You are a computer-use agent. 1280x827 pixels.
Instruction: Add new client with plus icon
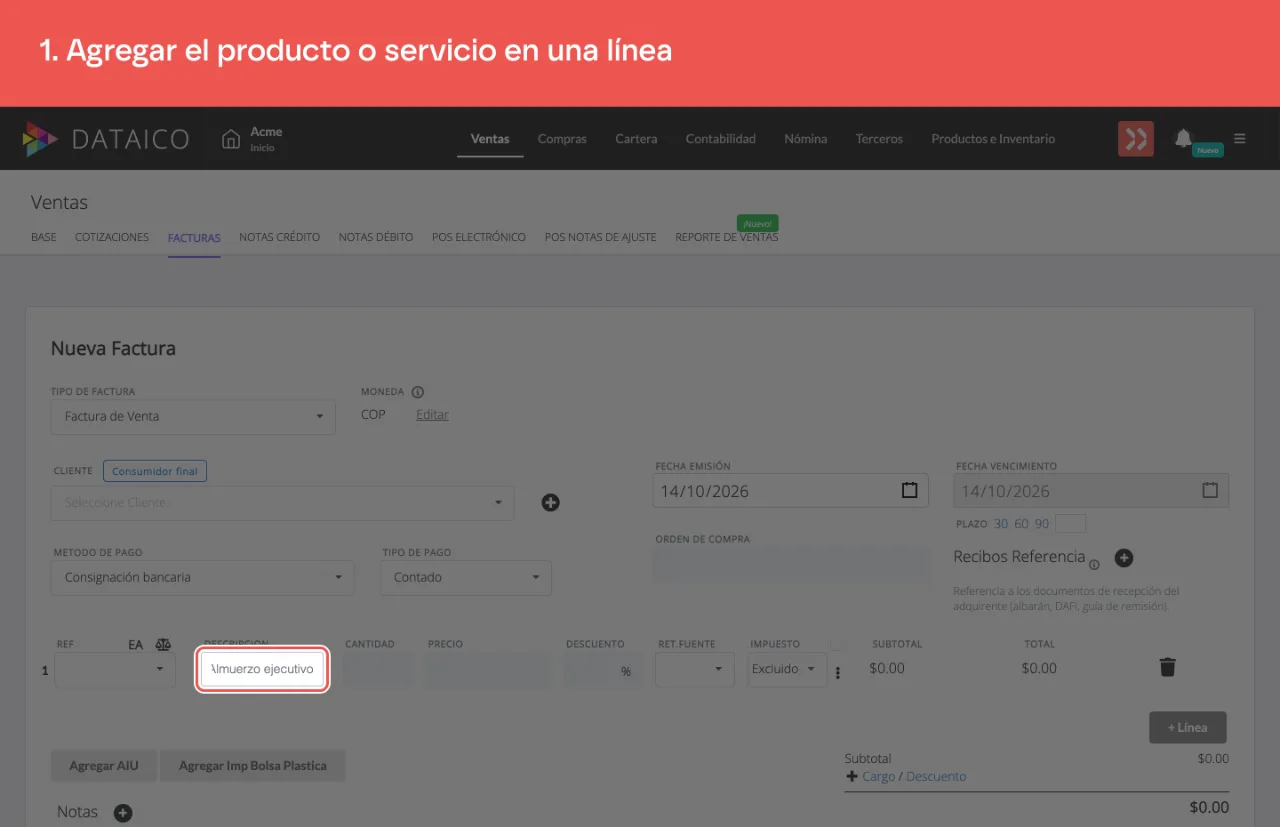(x=550, y=503)
